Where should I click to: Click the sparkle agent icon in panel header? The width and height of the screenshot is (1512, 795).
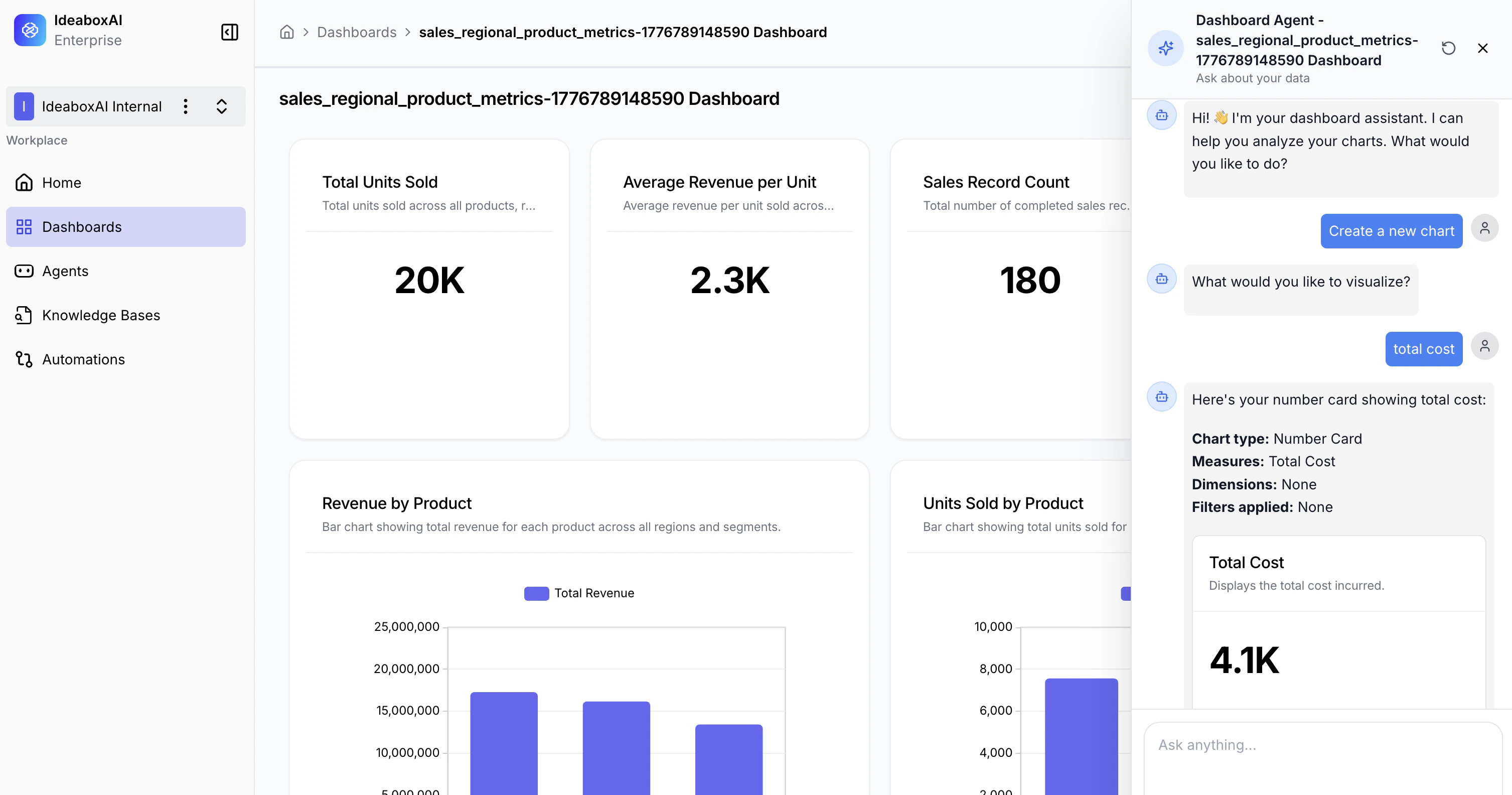(1166, 48)
